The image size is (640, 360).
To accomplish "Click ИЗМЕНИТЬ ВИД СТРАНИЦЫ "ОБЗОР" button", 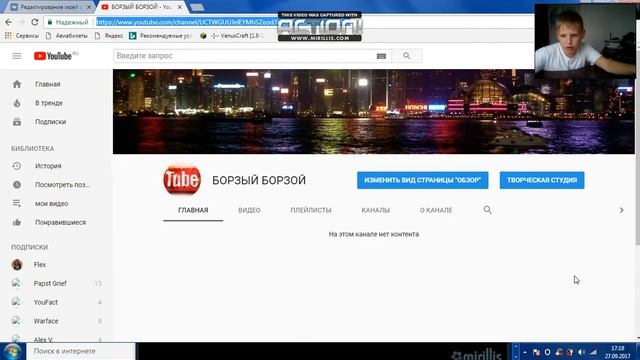I will click(422, 180).
